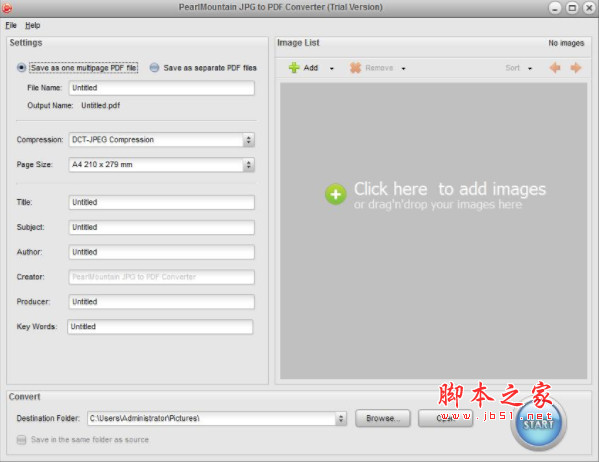Open the Add dropdown arrow
This screenshot has width=599, height=462.
[332, 68]
